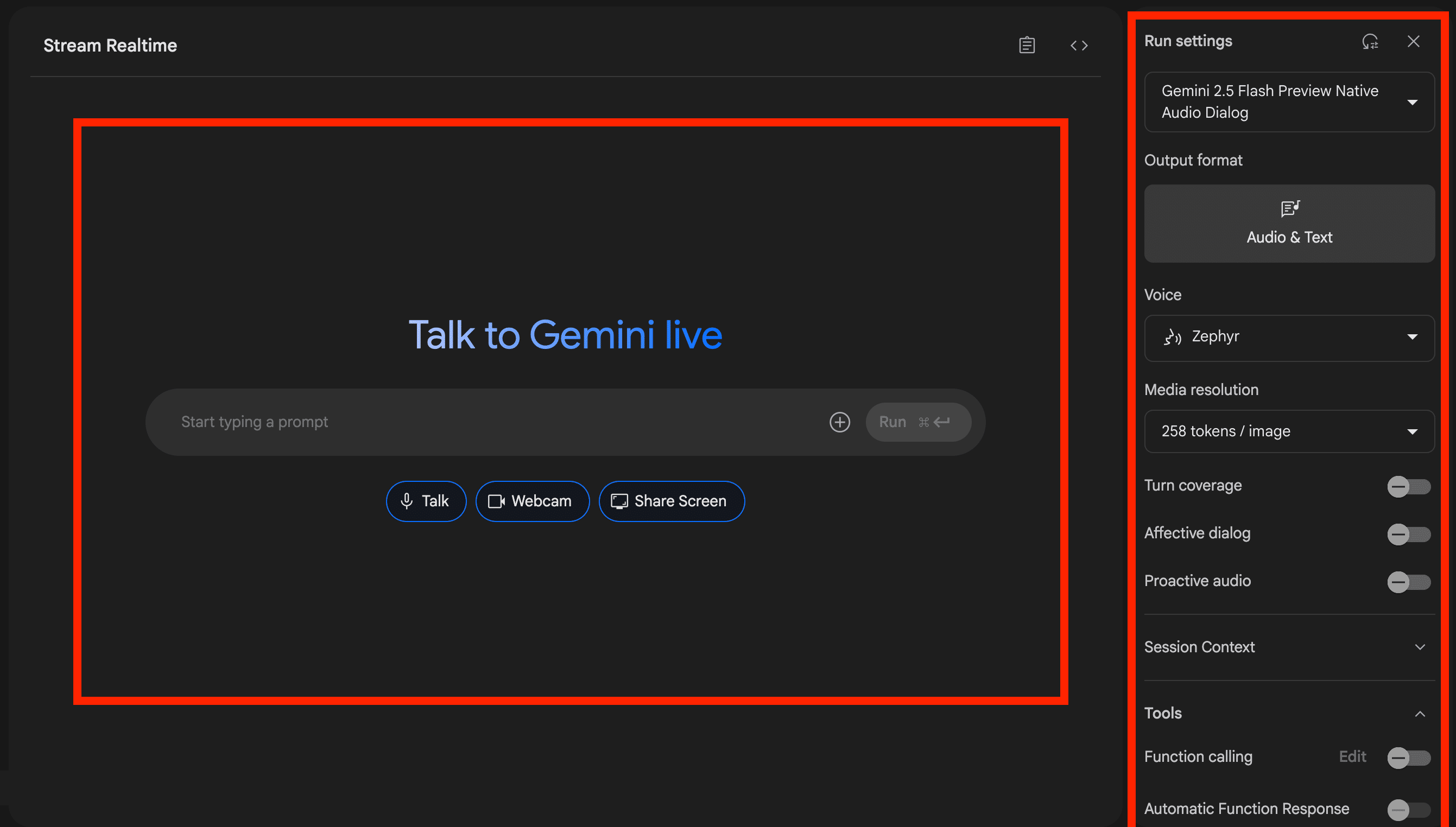
Task: Open the Get code brackets icon
Action: 1079,46
